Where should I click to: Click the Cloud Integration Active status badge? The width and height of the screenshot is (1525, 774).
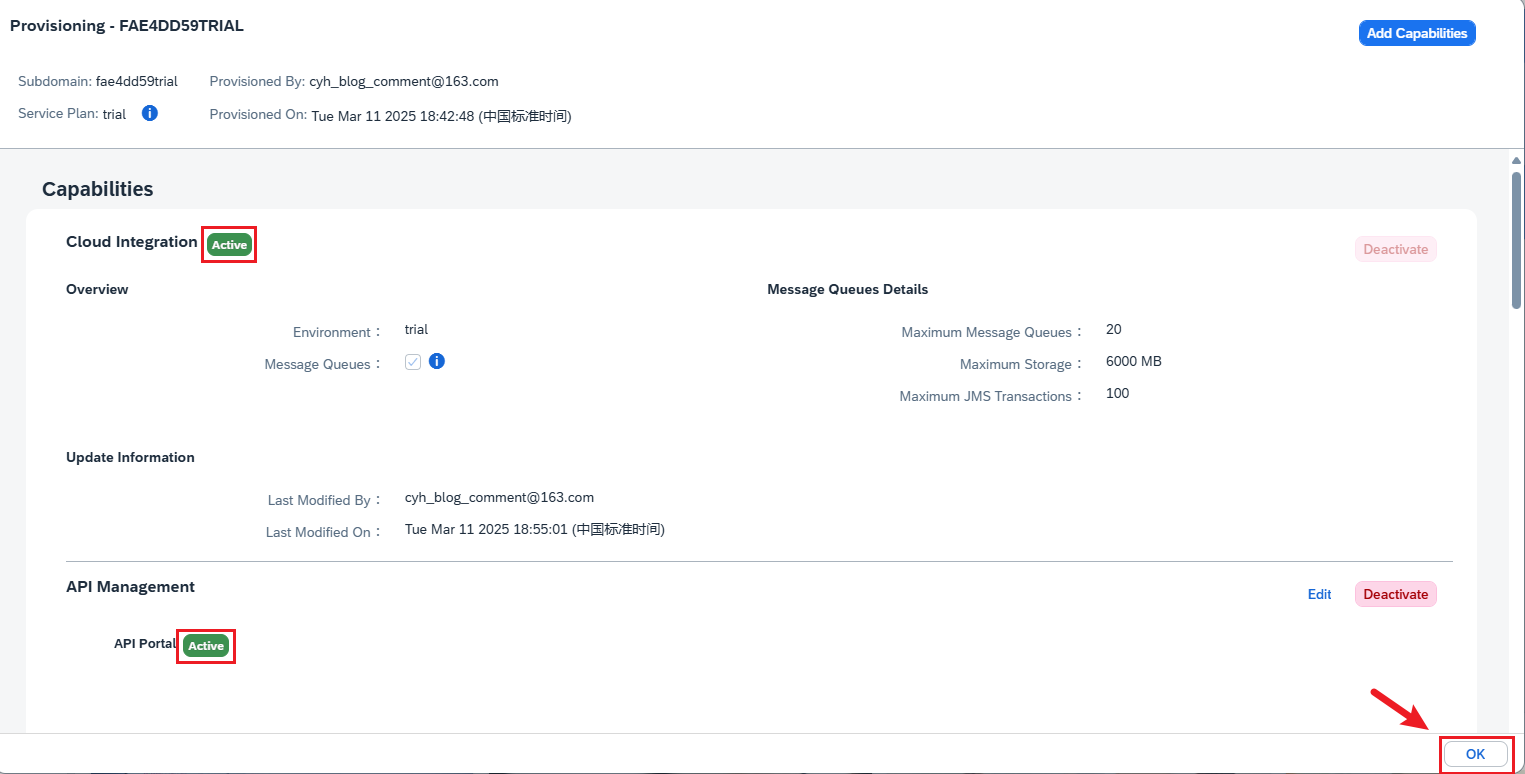pos(229,245)
